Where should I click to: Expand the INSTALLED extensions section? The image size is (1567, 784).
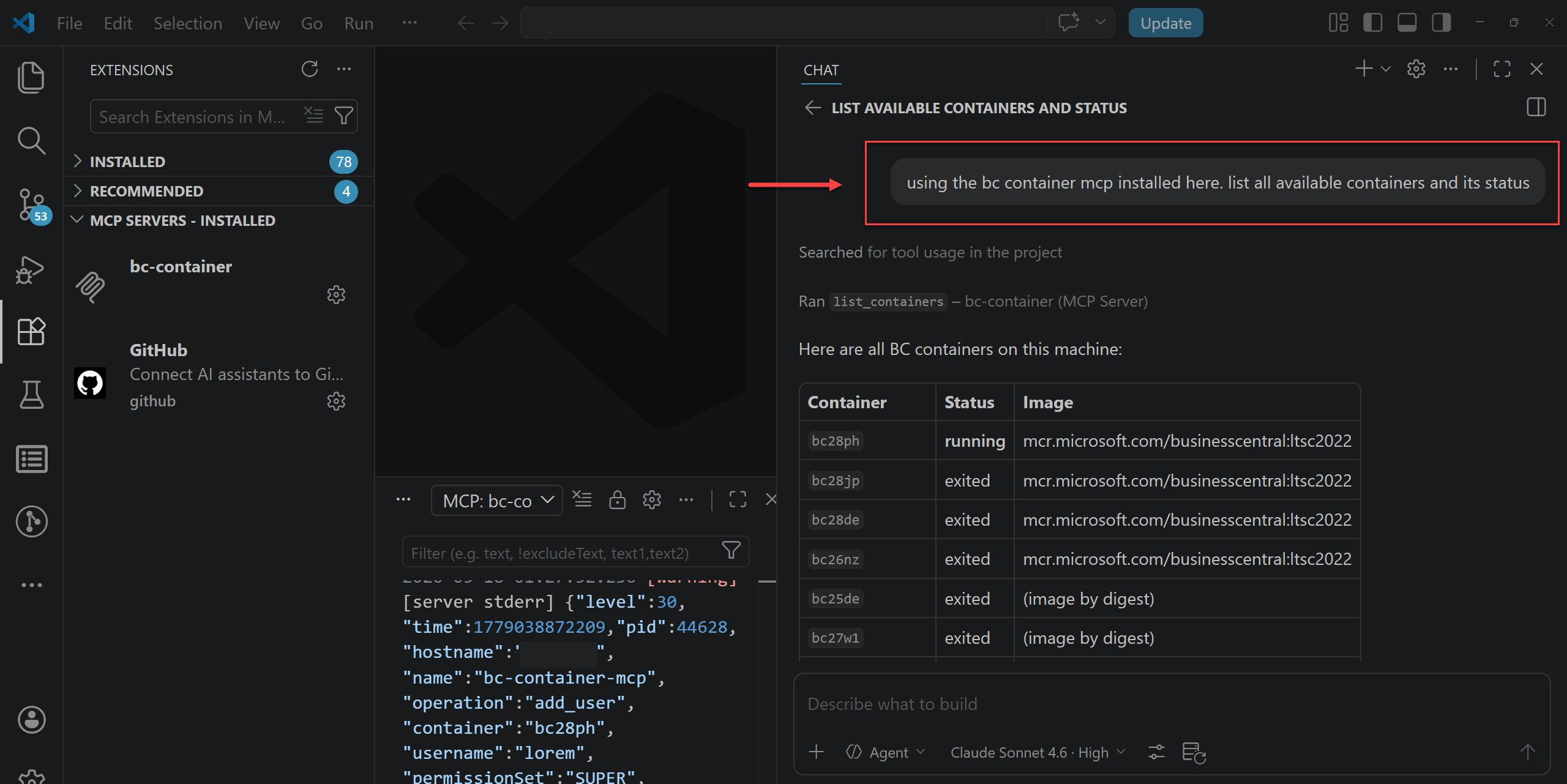(219, 162)
